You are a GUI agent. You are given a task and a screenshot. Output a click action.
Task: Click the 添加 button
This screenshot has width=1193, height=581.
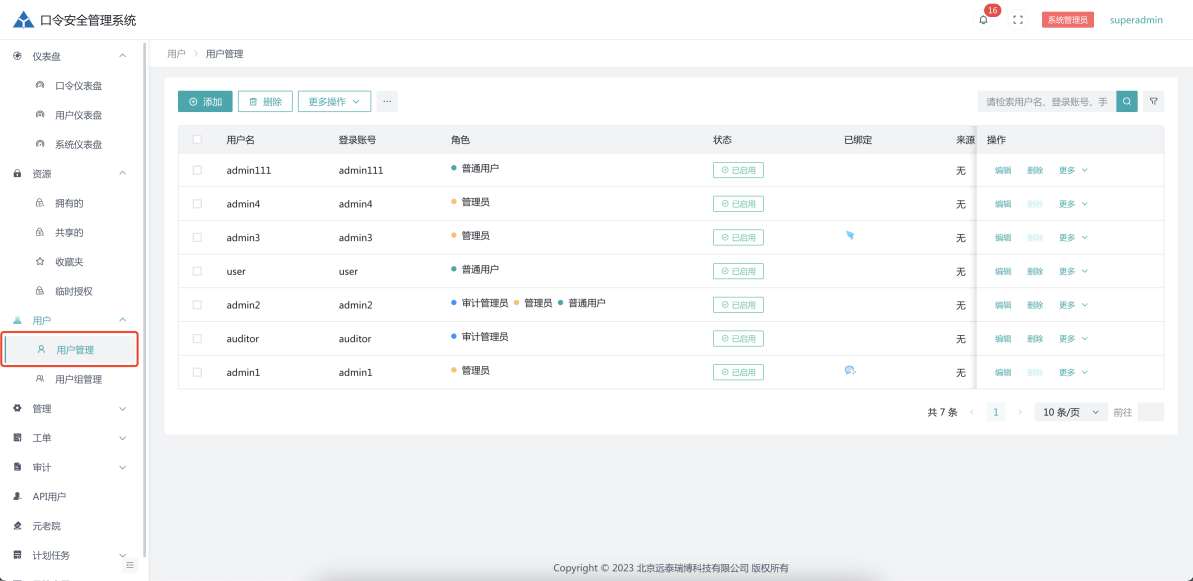click(x=205, y=101)
